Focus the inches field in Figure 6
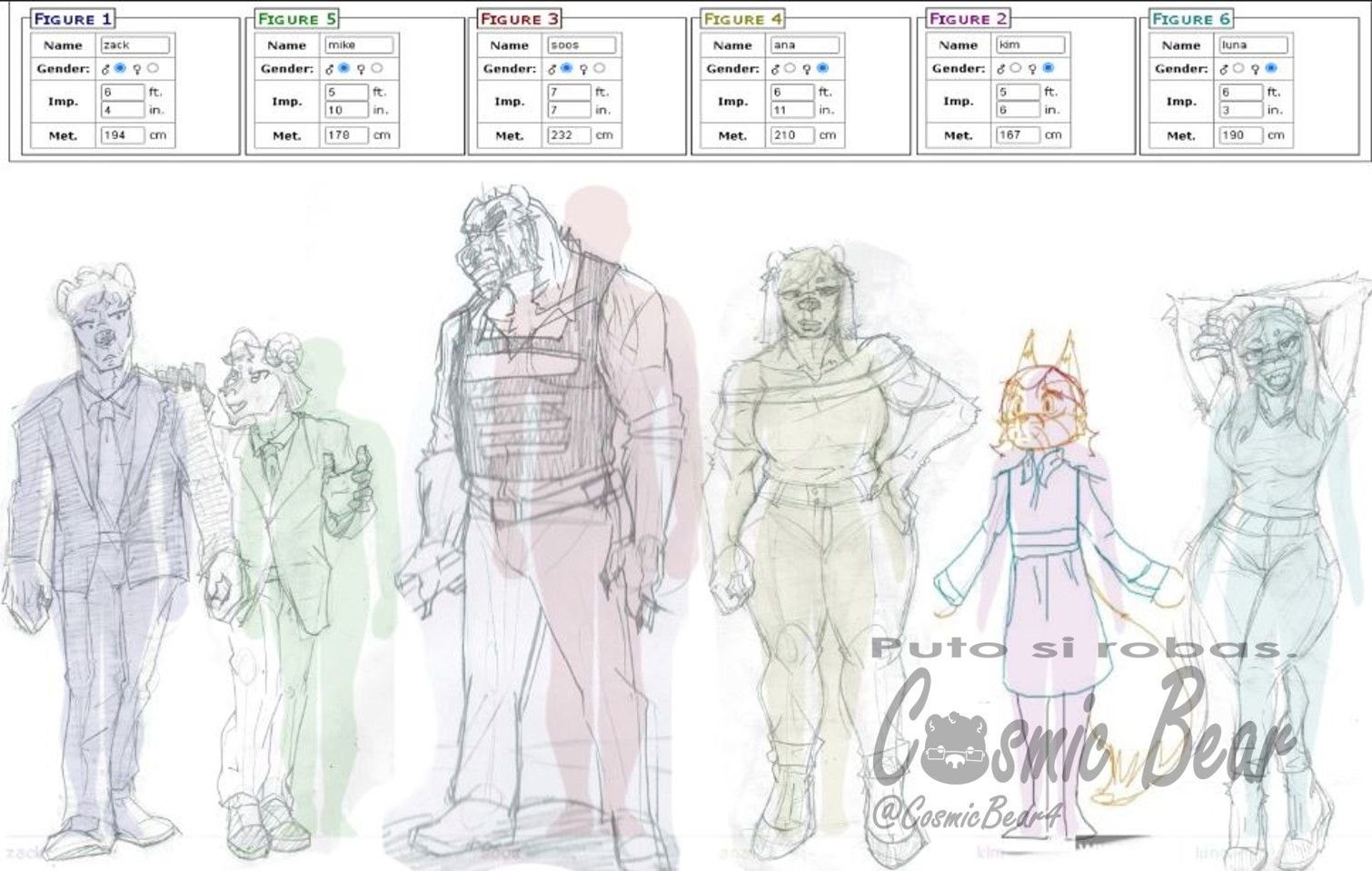1372x871 pixels. click(x=1240, y=110)
